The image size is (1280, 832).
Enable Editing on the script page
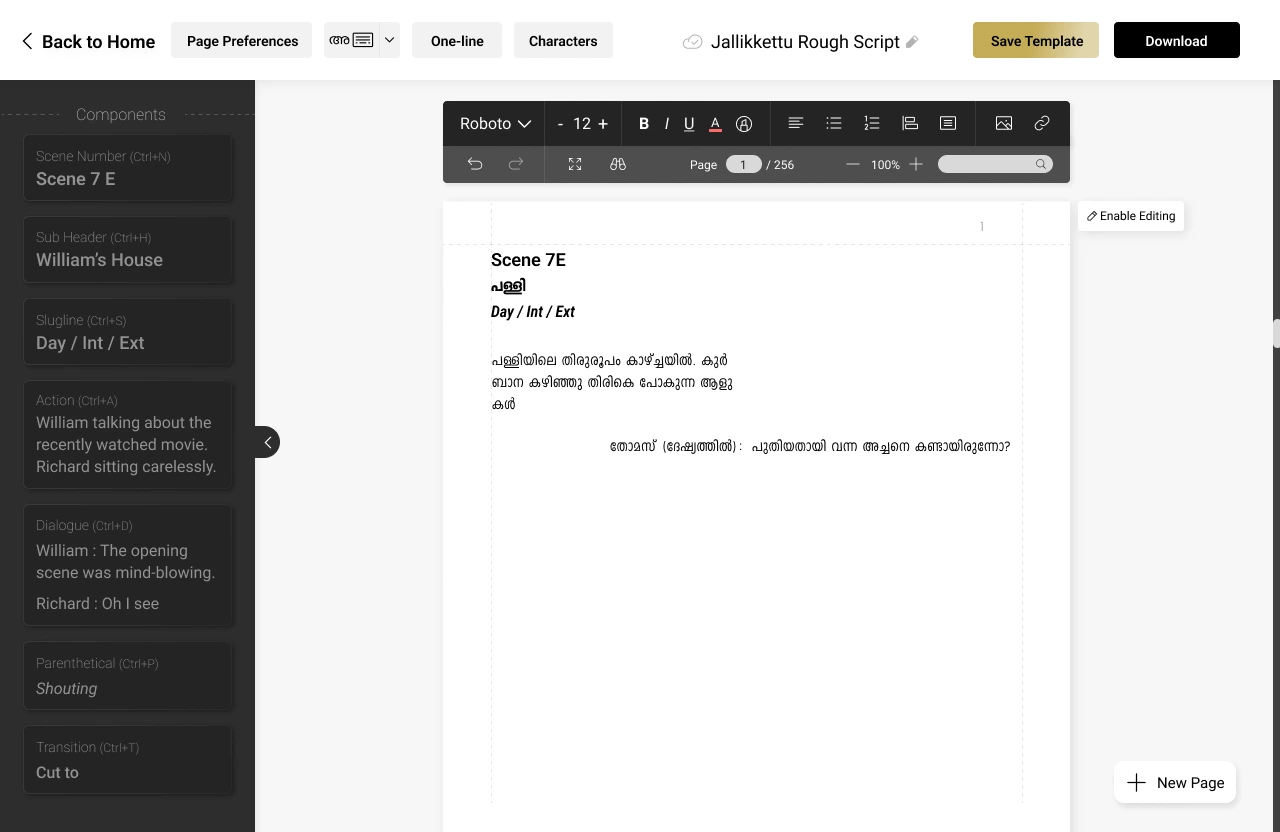tap(1130, 215)
